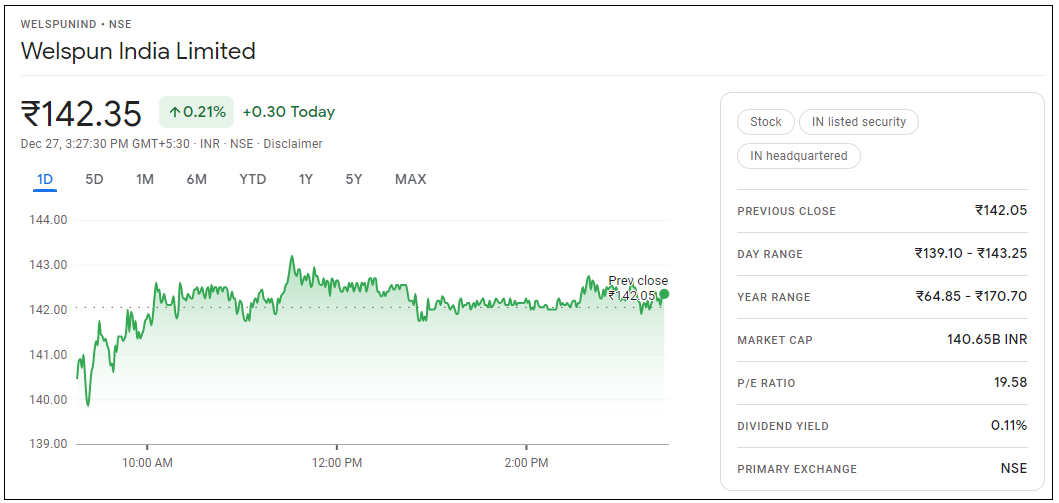This screenshot has height=503, width=1059.
Task: Click the PREVIOUS CLOSE label
Action: tap(787, 211)
